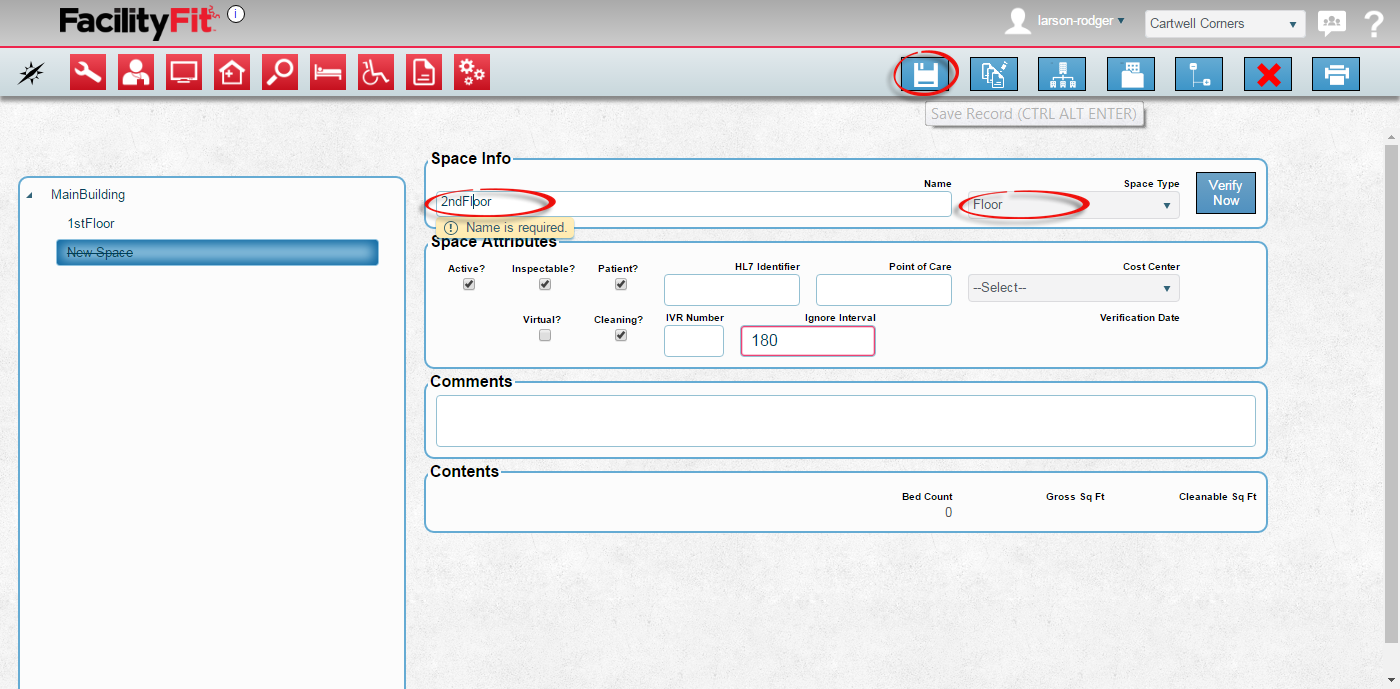
Task: Click the wheelchair transport icon
Action: tap(376, 72)
